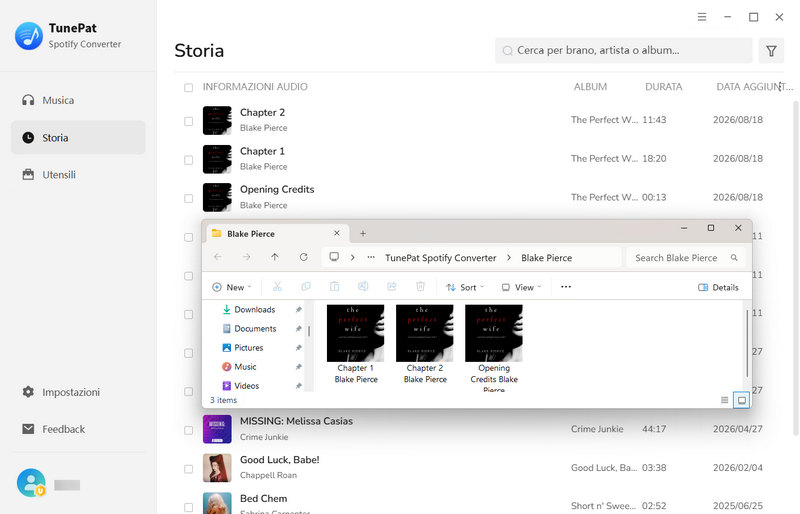Expand chevron before Blake Pierce breadcrumb
Screen dimensions: 800x514
click(509, 258)
